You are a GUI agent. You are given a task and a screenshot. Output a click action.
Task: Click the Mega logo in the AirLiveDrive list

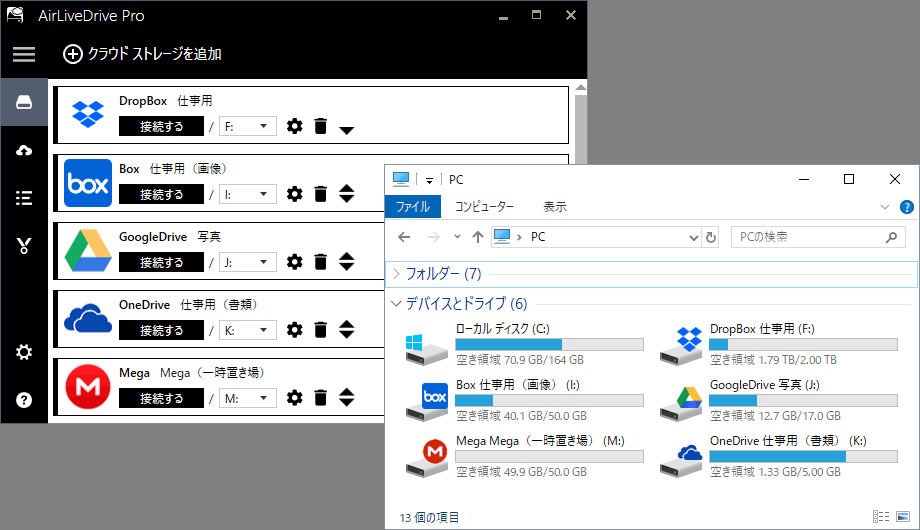pyautogui.click(x=88, y=387)
